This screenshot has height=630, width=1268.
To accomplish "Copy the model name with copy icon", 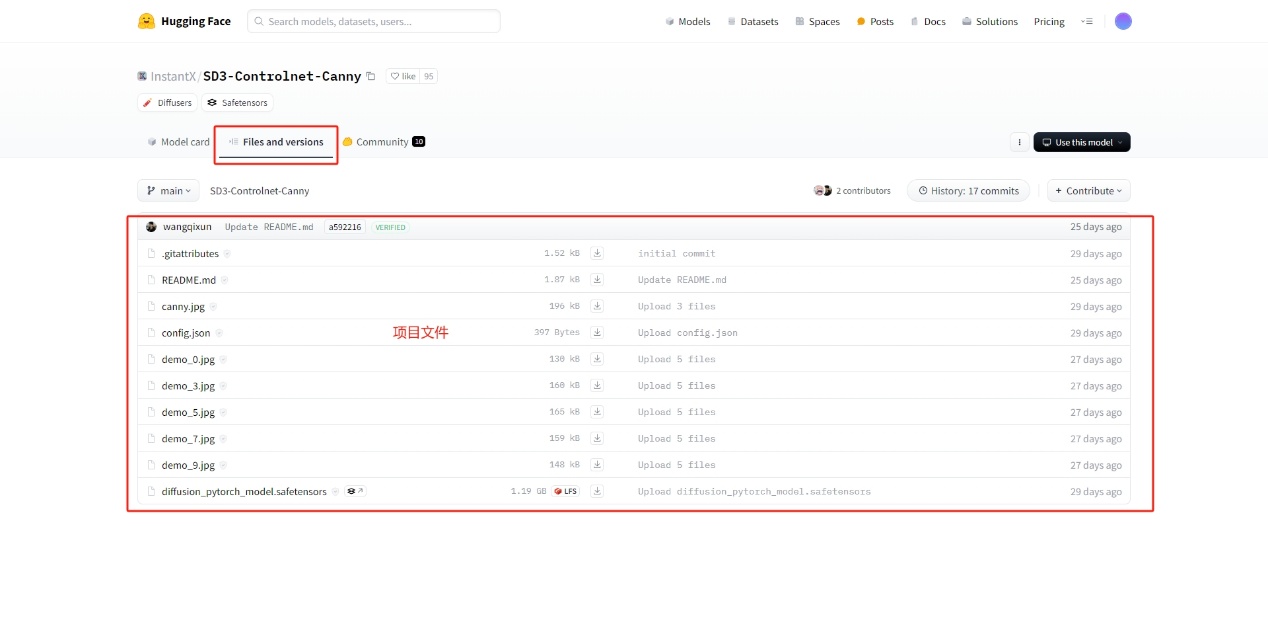I will tap(371, 76).
